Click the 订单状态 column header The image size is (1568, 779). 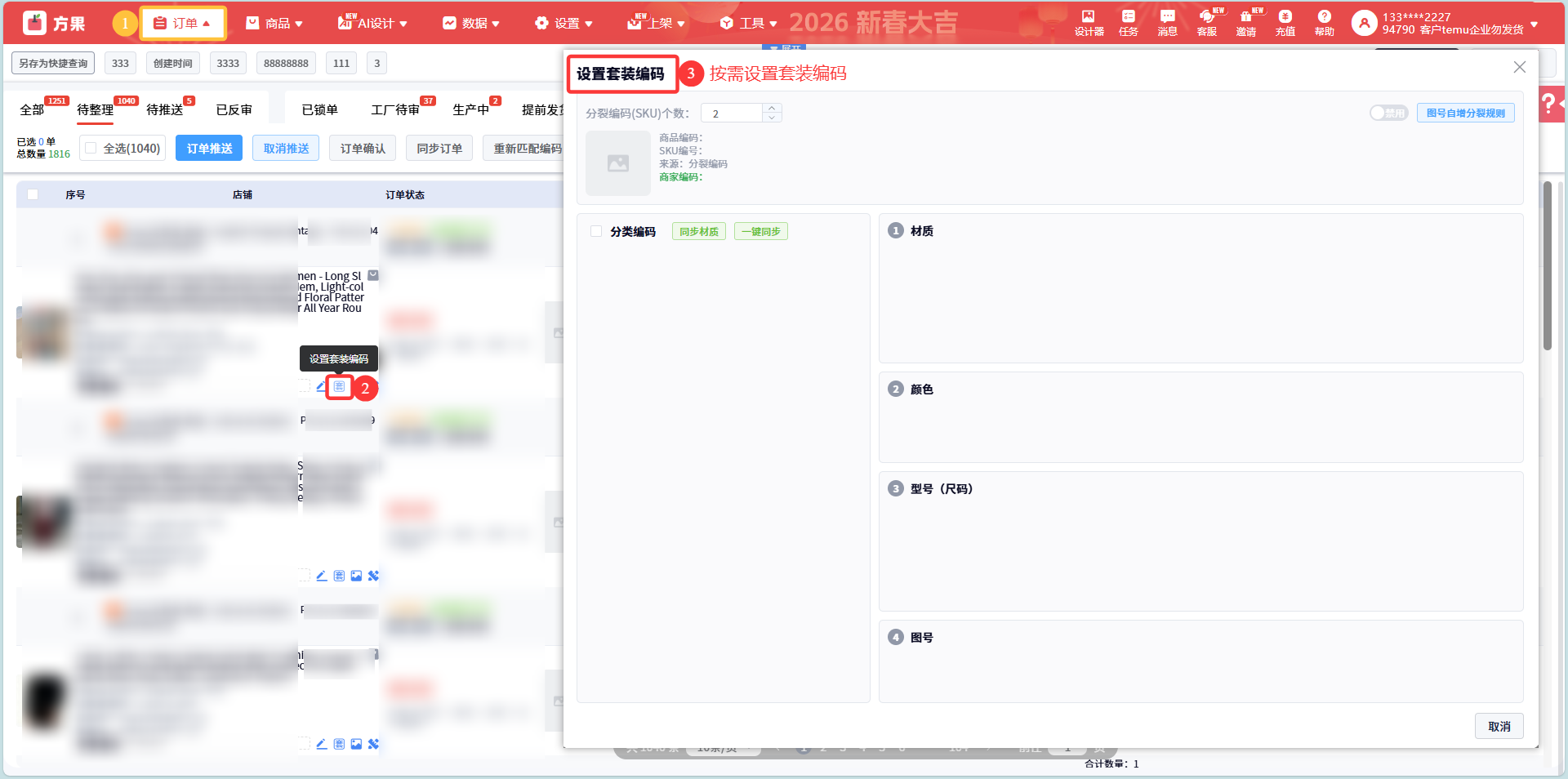coord(405,194)
